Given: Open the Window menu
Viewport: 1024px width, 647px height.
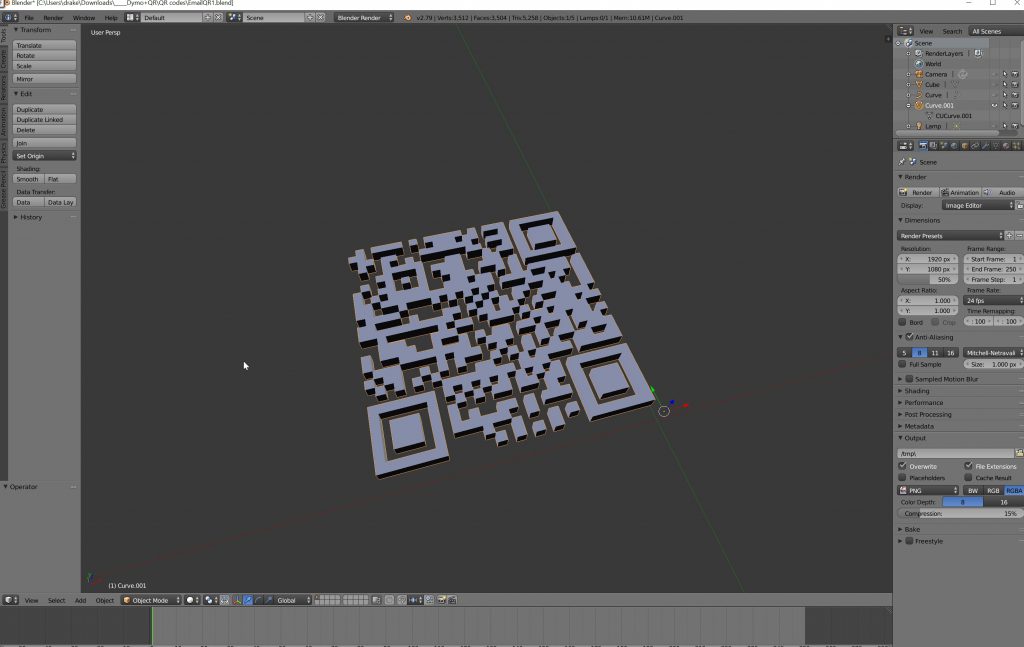Looking at the screenshot, I should tap(84, 18).
